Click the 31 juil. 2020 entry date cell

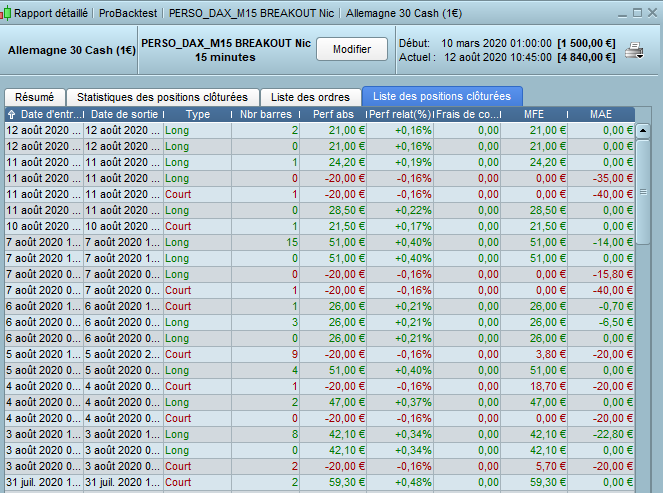point(43,482)
